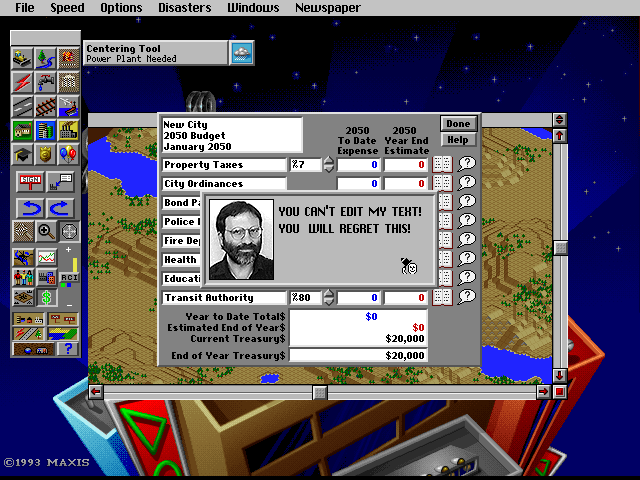Select the Power lightning bolt tool
This screenshot has width=640, height=480.
[x=22, y=82]
